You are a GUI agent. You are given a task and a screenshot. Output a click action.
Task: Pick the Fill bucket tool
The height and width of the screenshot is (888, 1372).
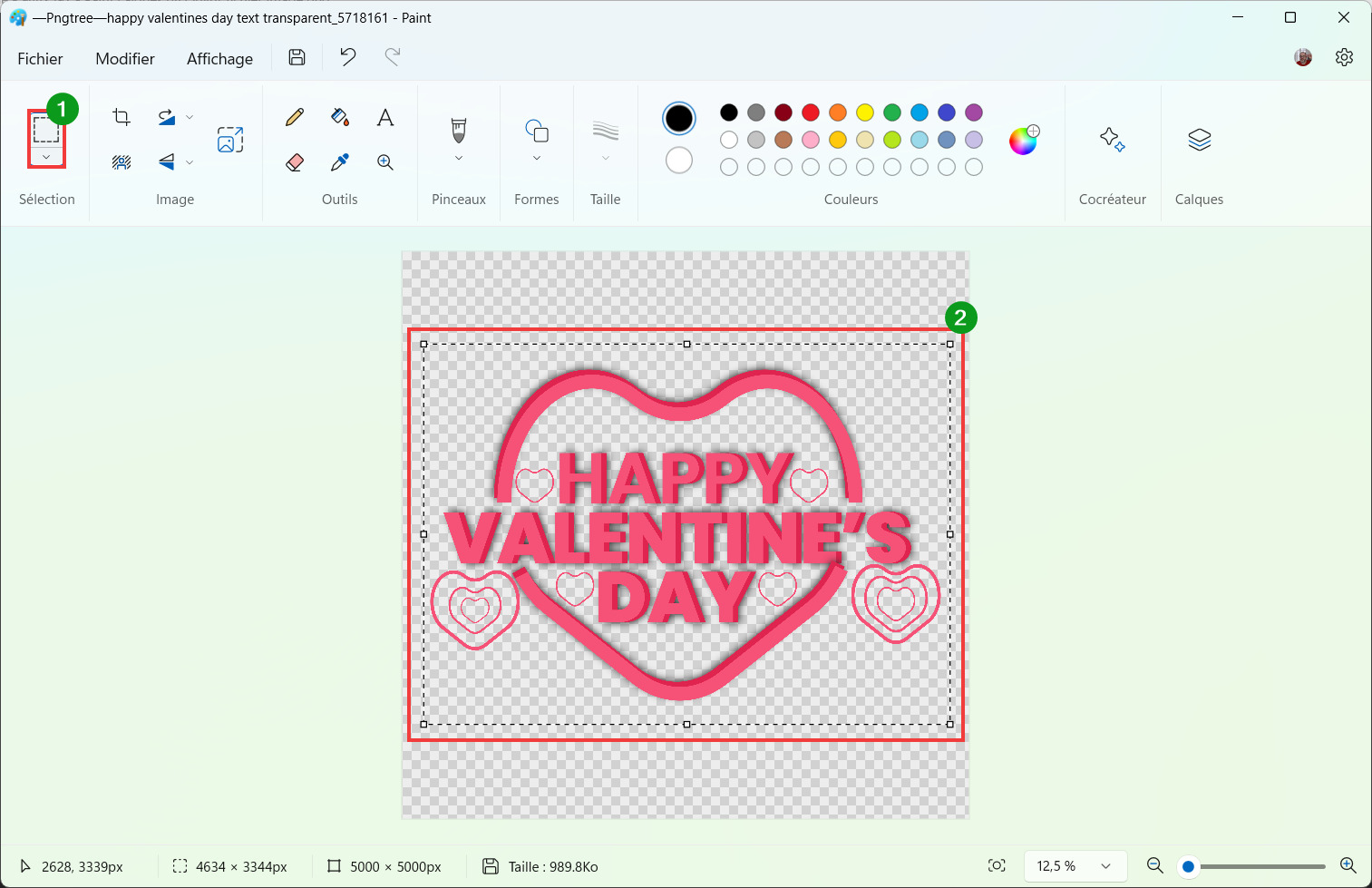pyautogui.click(x=340, y=117)
